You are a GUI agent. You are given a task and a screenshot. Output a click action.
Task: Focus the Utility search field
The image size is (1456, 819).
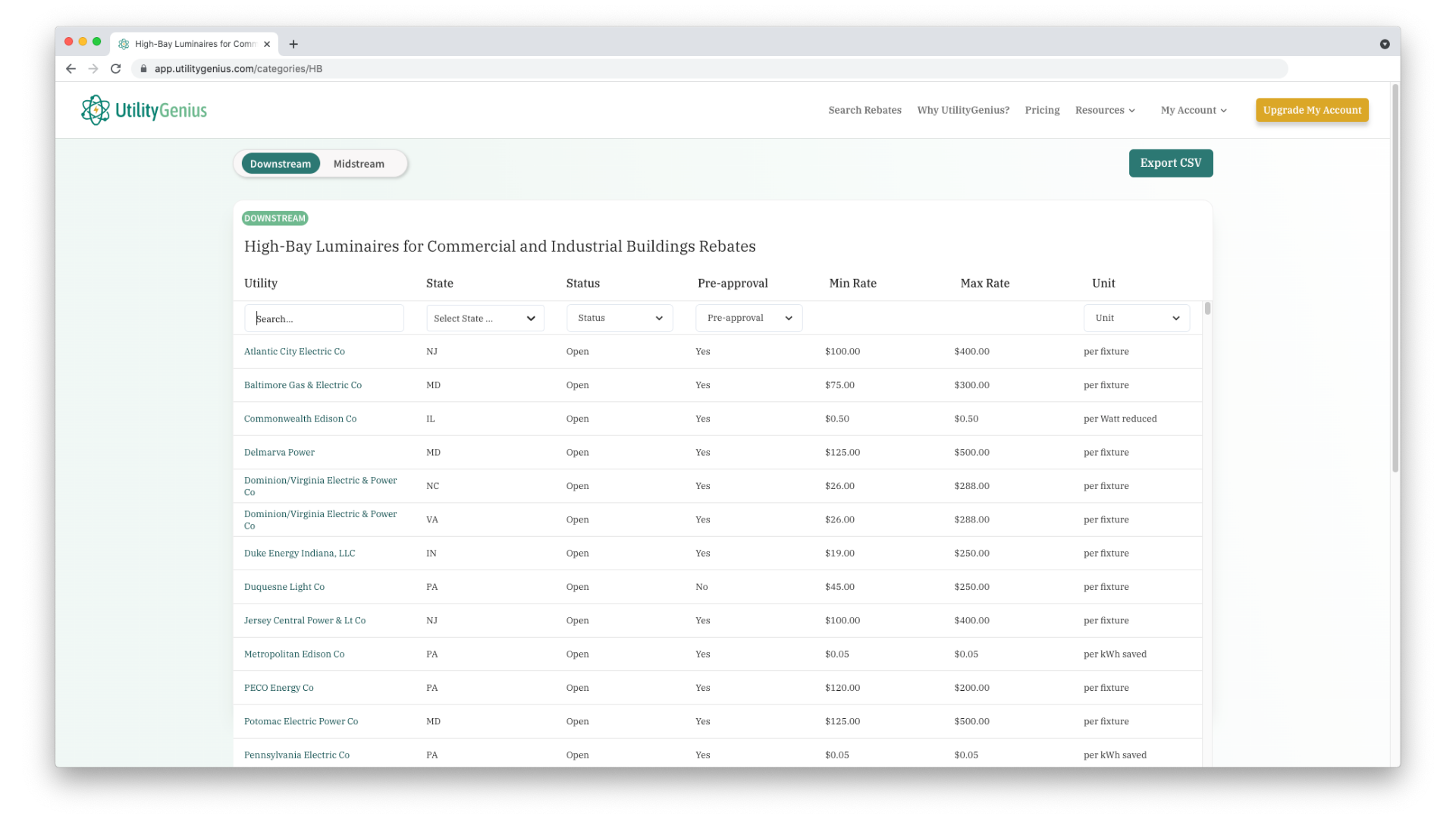pos(324,318)
